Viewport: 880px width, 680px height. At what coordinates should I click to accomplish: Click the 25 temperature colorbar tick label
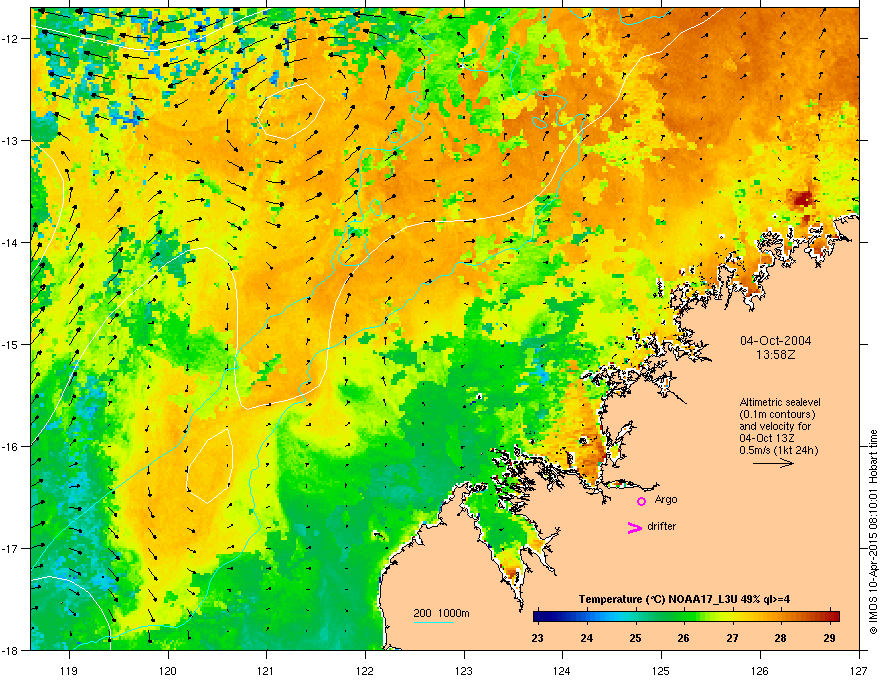pyautogui.click(x=635, y=638)
